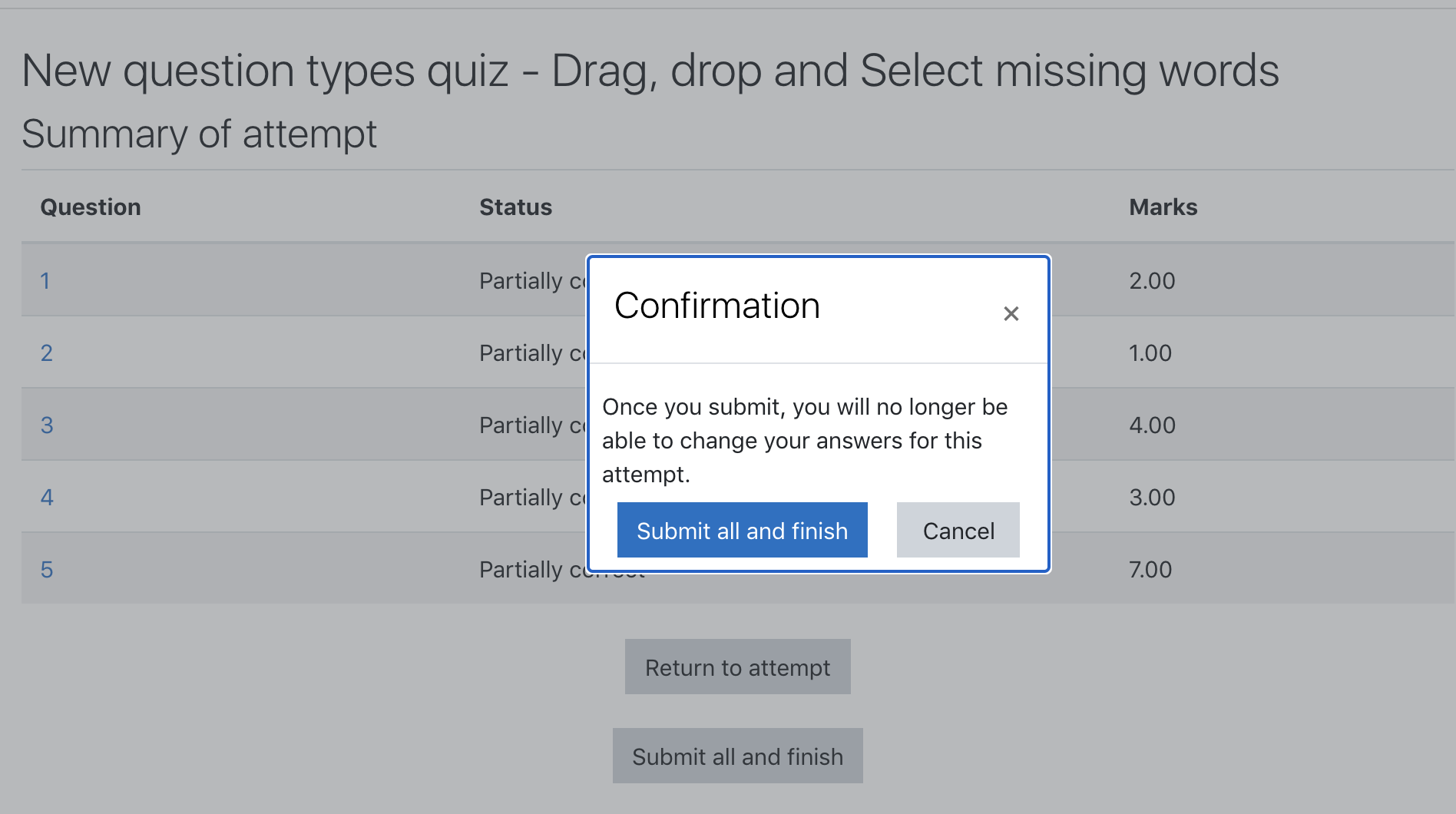
Task: Click the Question column header
Action: coord(91,207)
